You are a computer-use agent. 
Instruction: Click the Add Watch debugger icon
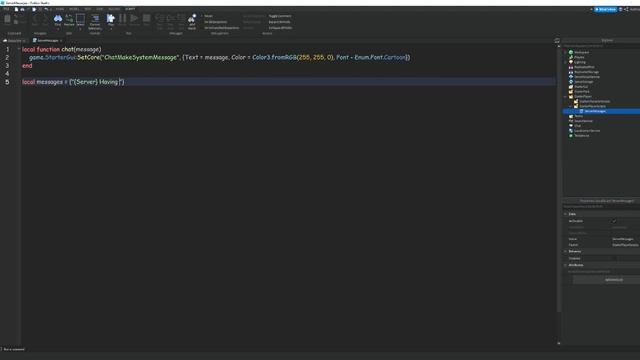pyautogui.click(x=192, y=21)
